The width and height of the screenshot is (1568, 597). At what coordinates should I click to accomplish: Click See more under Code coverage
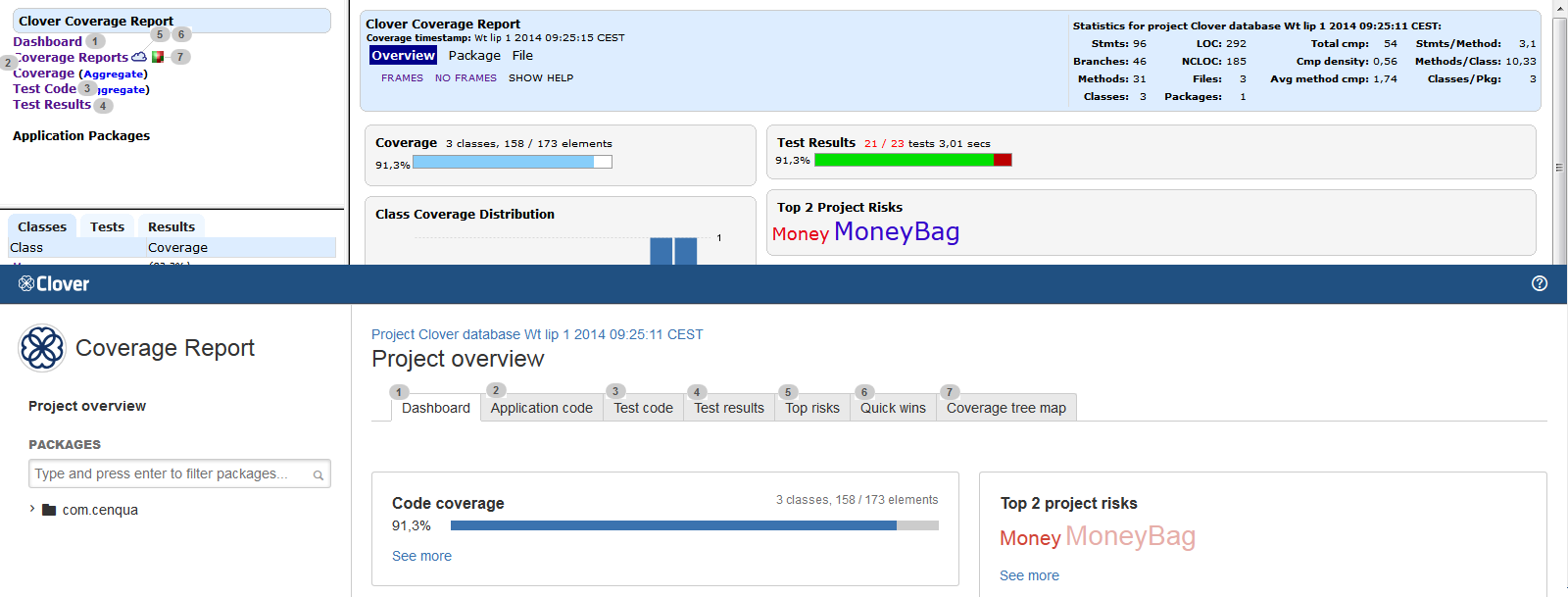pos(421,556)
